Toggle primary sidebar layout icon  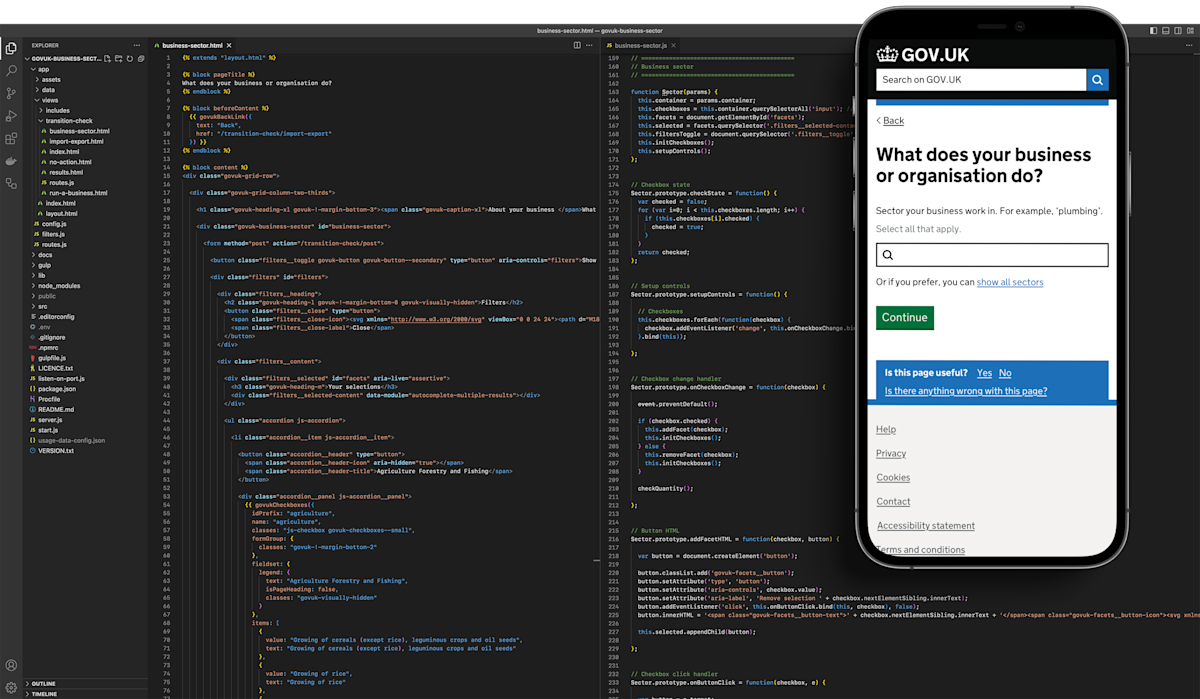[1153, 31]
